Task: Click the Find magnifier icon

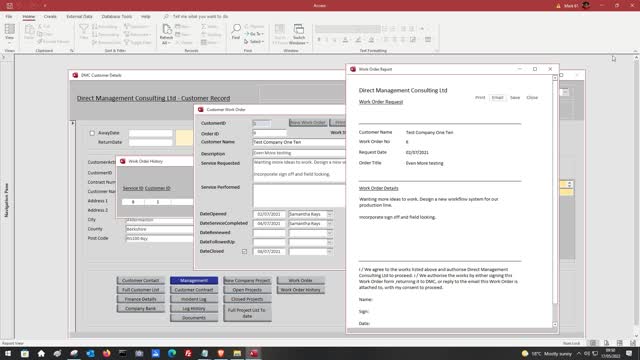Action: (236, 29)
